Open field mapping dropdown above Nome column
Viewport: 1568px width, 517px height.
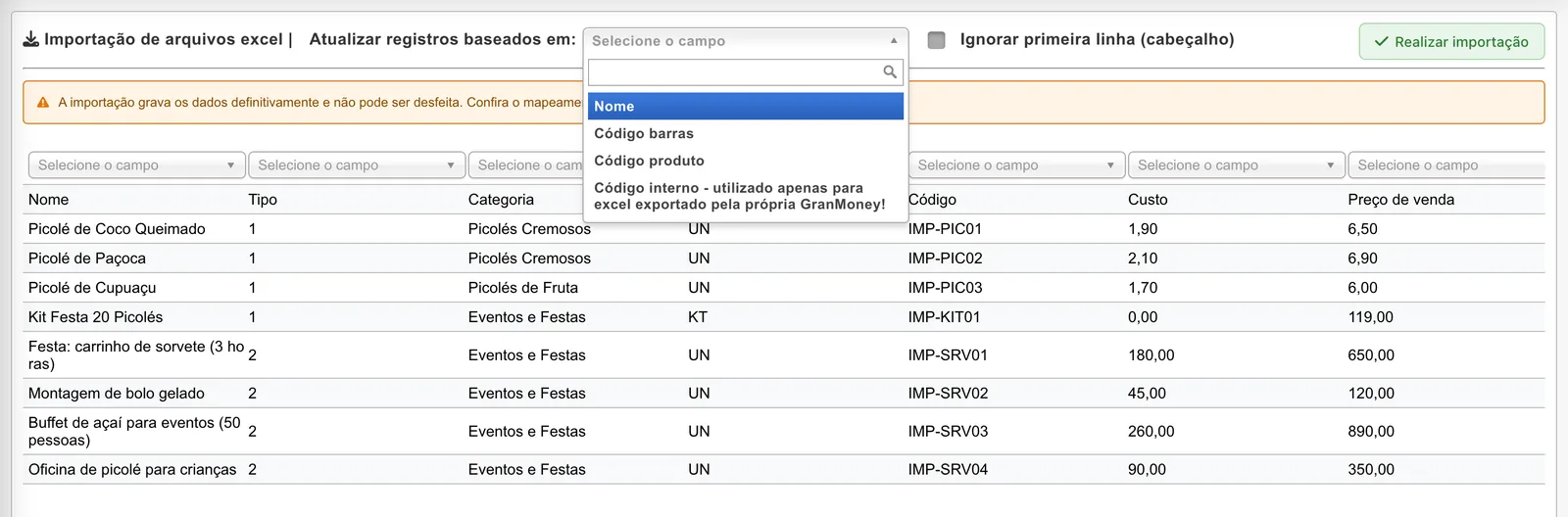click(136, 165)
